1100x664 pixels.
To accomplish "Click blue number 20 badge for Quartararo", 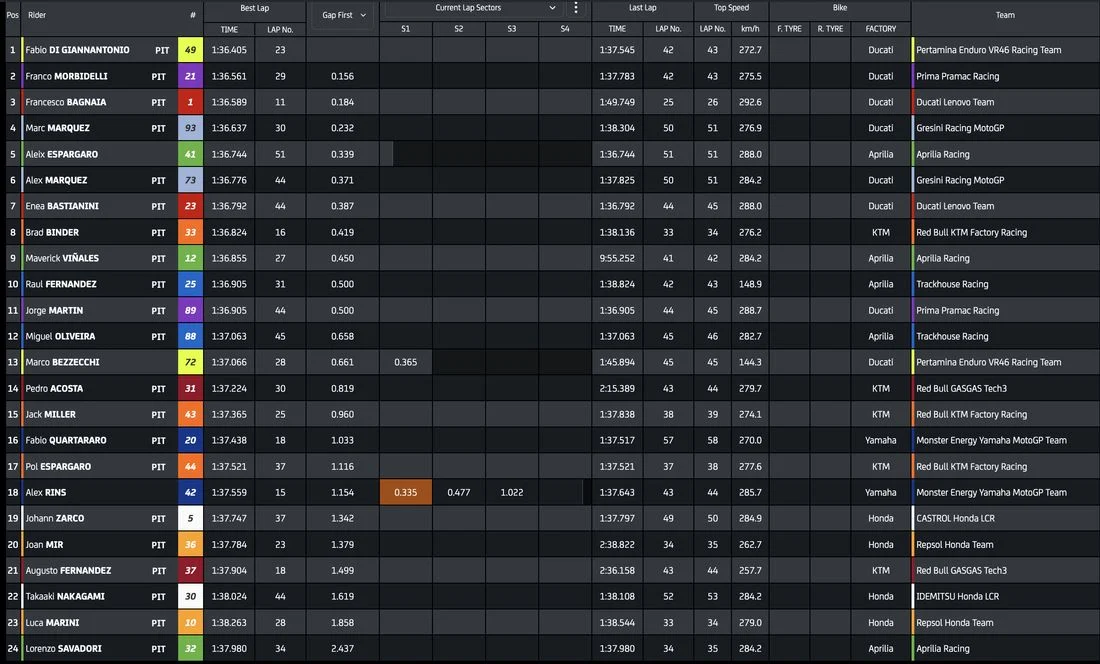I will tap(190, 440).
